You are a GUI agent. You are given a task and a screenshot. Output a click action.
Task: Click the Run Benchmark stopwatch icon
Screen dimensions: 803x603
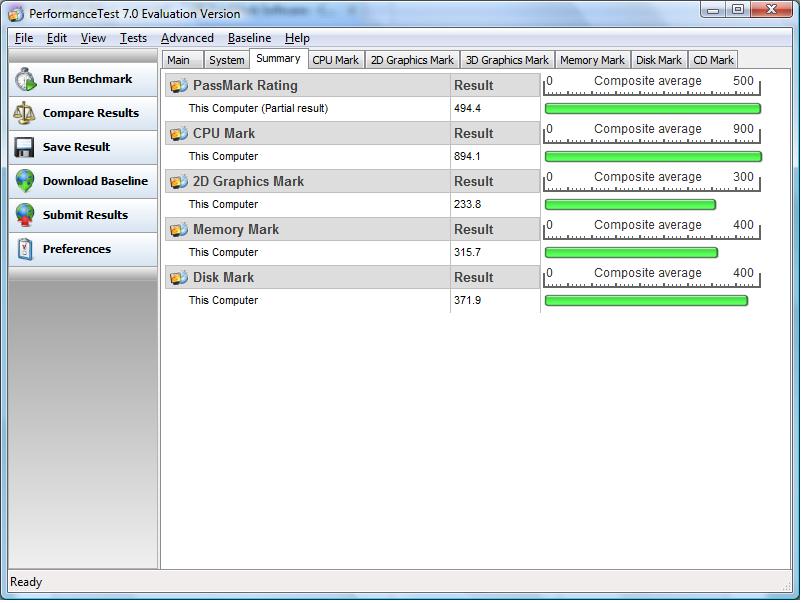coord(25,79)
